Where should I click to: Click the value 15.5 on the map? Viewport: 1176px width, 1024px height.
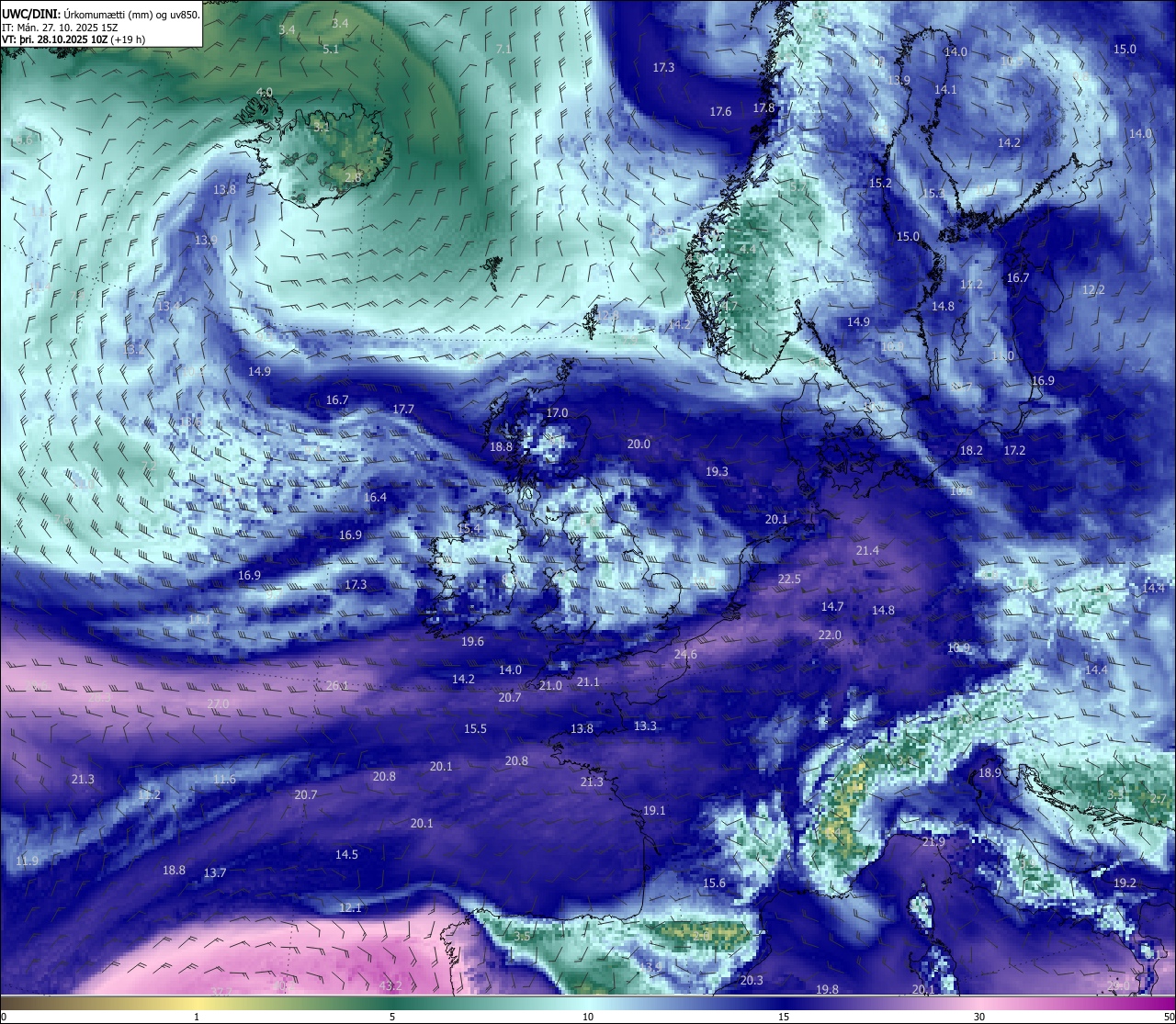[475, 728]
